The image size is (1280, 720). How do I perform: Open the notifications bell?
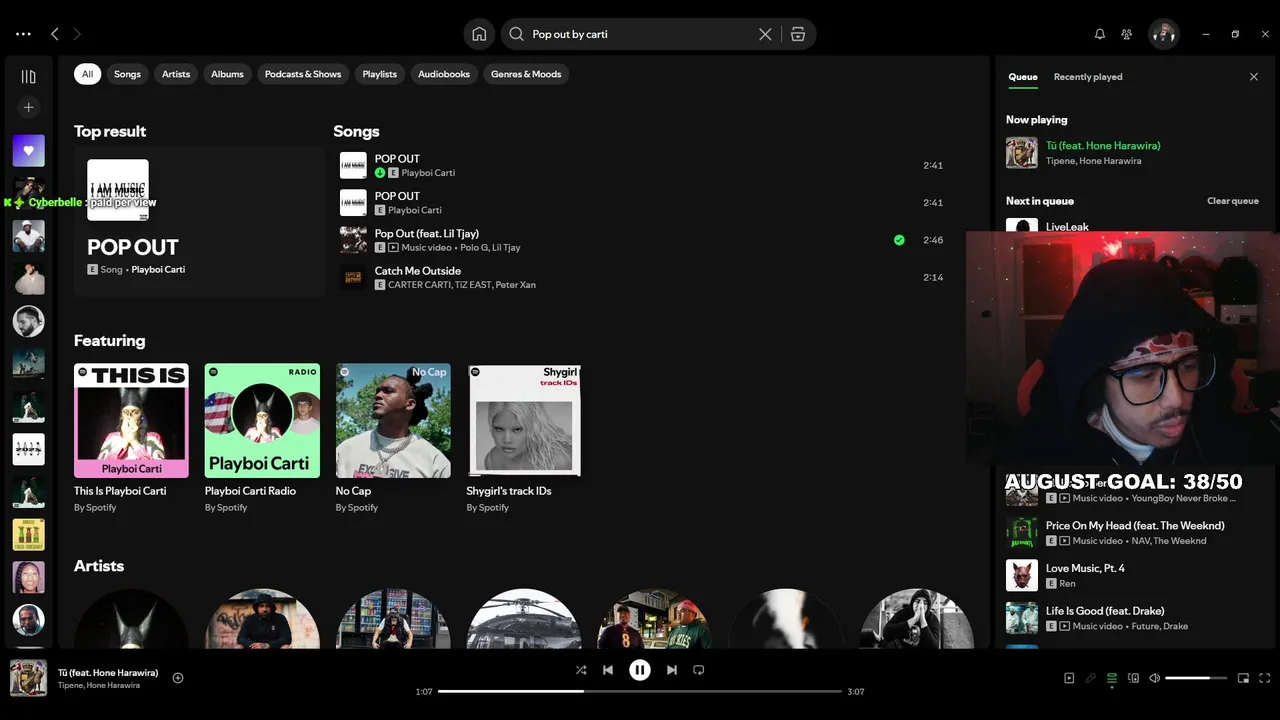click(1100, 34)
